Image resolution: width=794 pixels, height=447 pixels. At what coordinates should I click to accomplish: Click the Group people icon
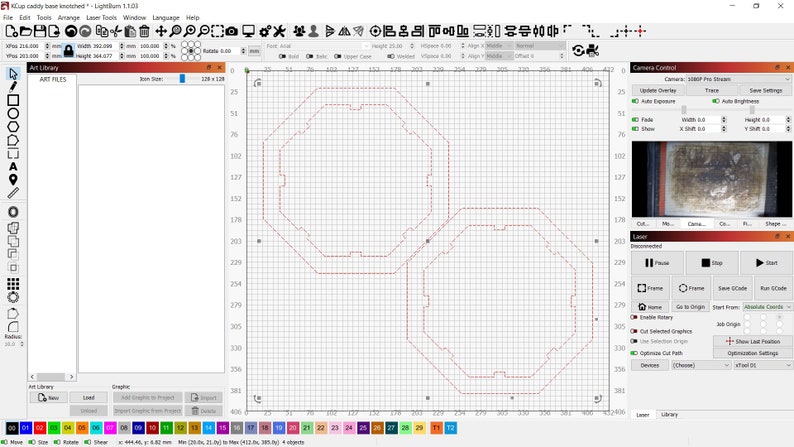tap(299, 31)
